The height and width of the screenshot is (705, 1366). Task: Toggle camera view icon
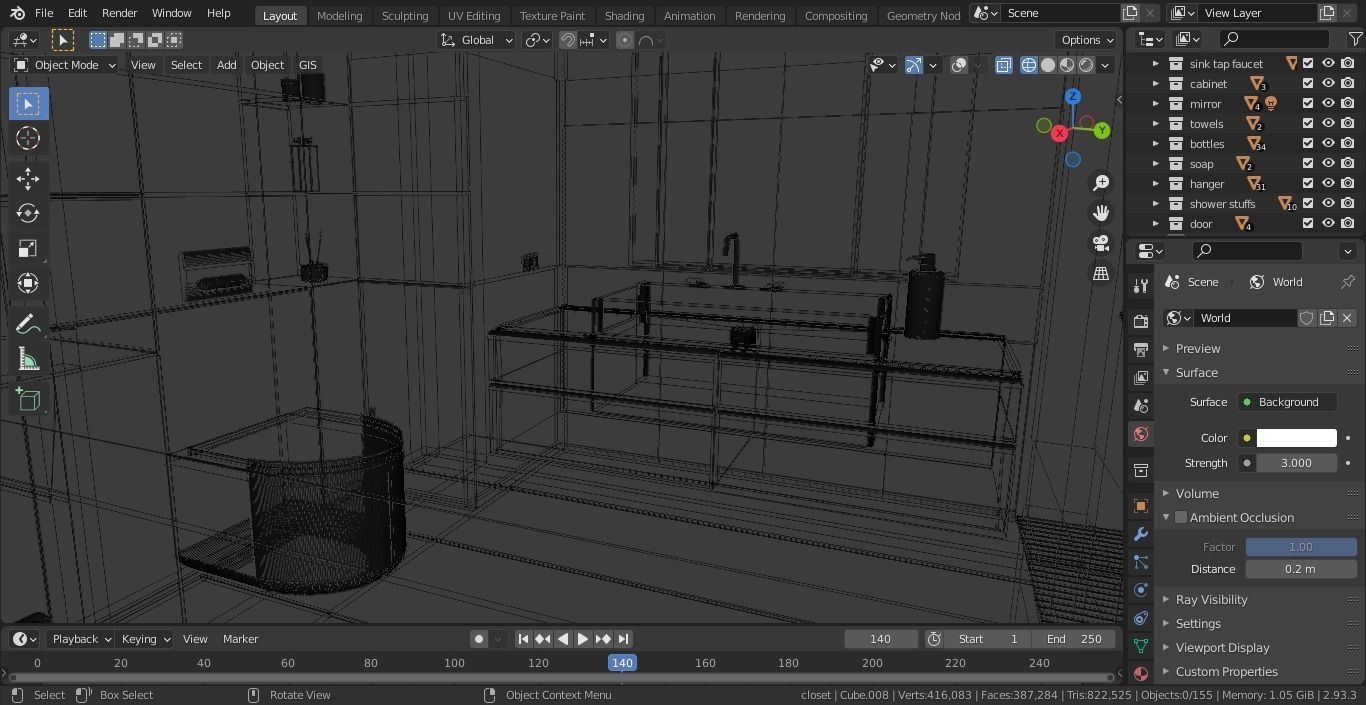[1101, 243]
